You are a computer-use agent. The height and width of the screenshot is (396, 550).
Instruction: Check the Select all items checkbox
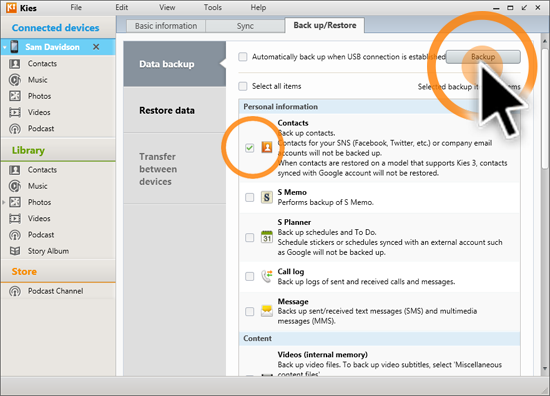(243, 86)
